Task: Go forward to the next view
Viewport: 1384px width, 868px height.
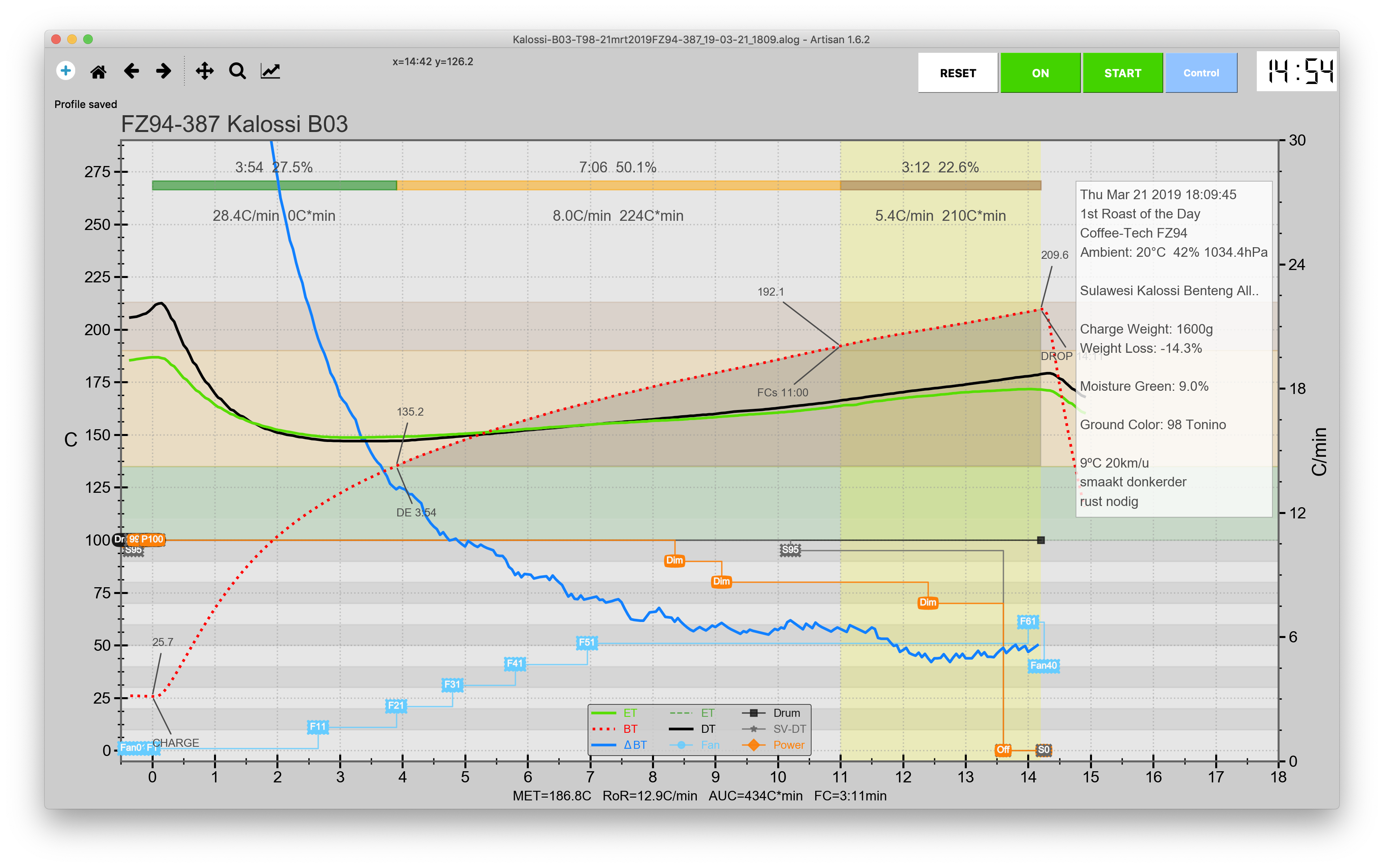Action: point(164,71)
